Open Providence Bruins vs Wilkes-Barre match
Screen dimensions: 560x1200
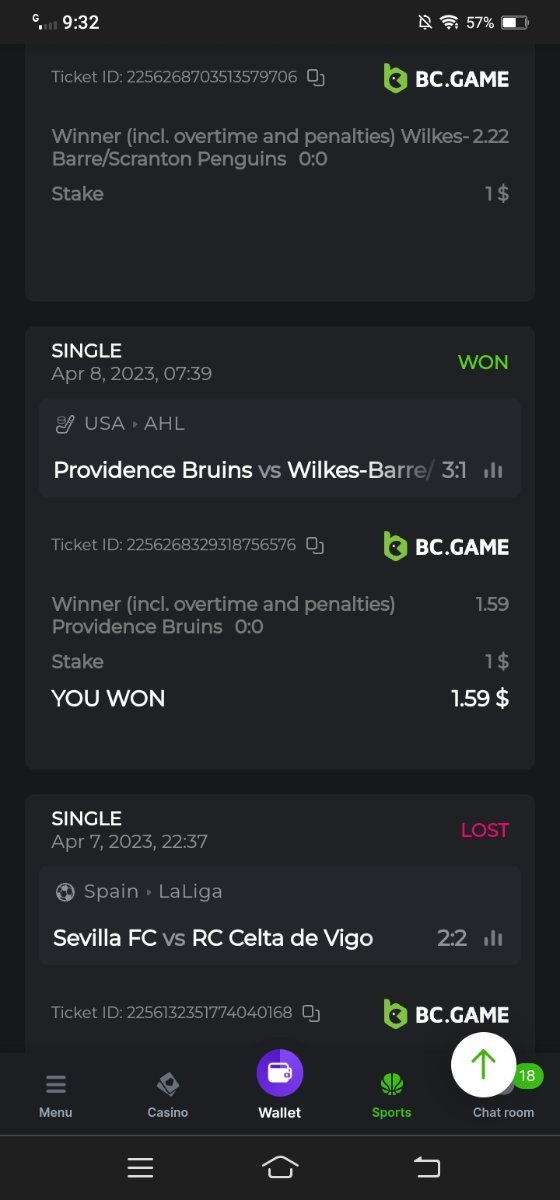pos(244,470)
